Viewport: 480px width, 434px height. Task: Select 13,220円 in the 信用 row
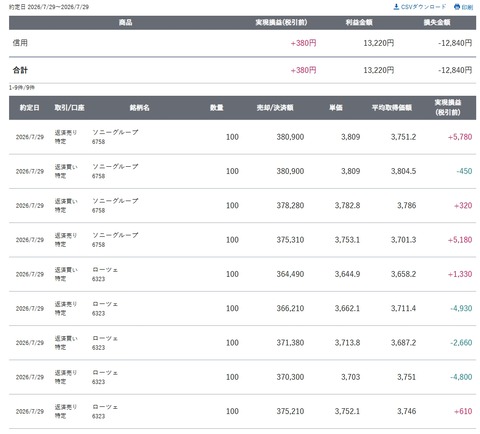coord(378,43)
